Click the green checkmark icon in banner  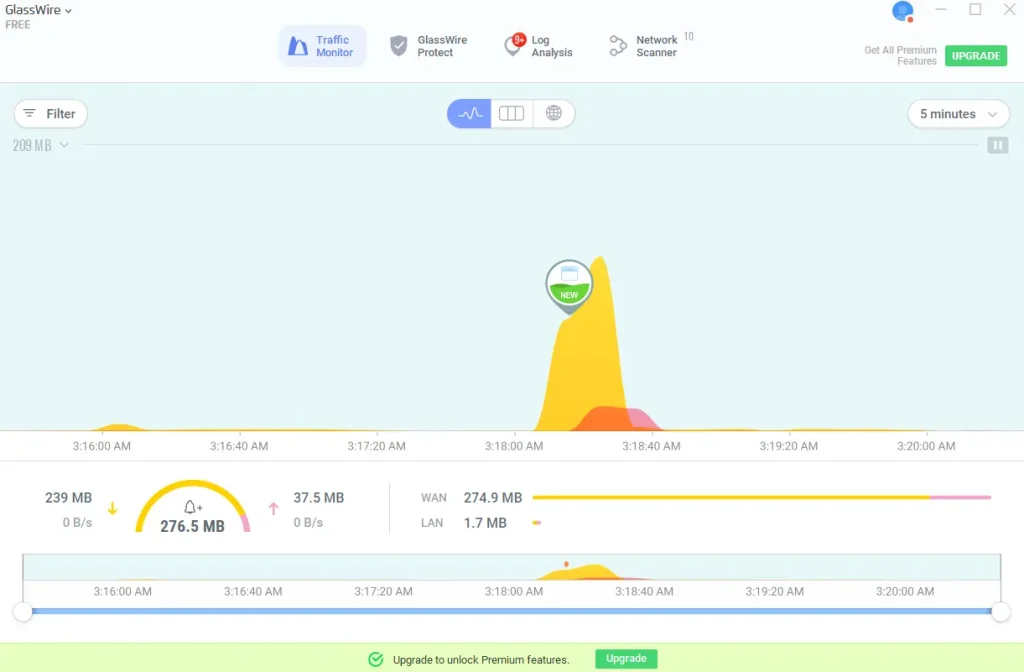pyautogui.click(x=376, y=660)
